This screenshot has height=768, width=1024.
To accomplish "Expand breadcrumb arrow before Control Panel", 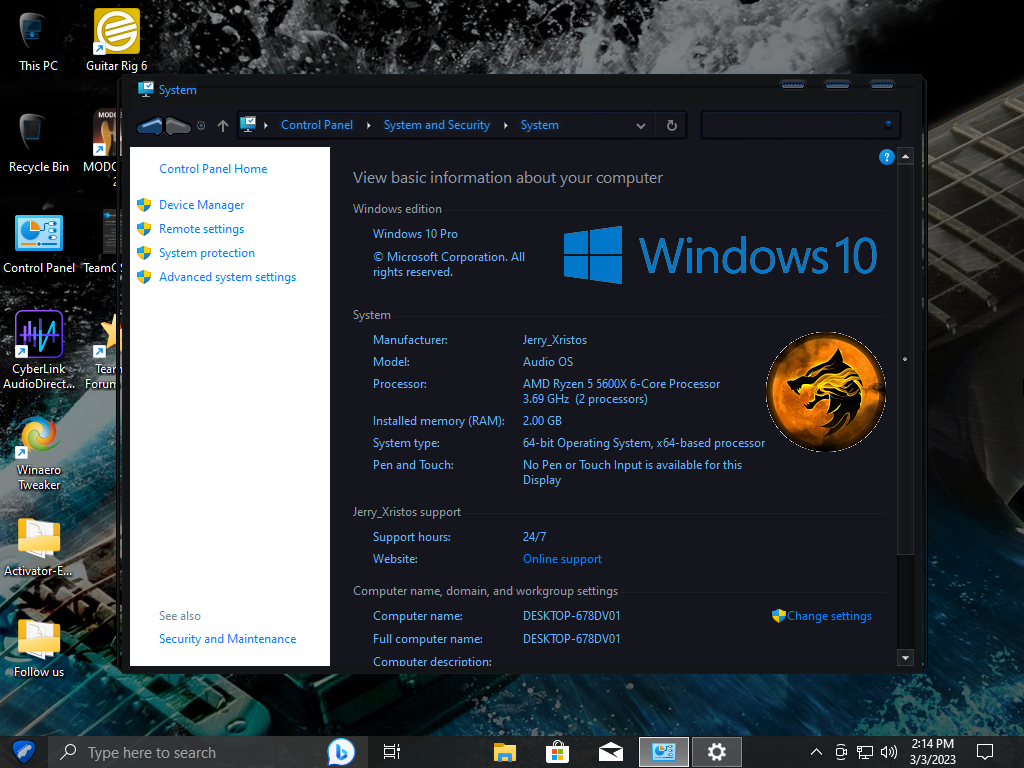I will [266, 125].
